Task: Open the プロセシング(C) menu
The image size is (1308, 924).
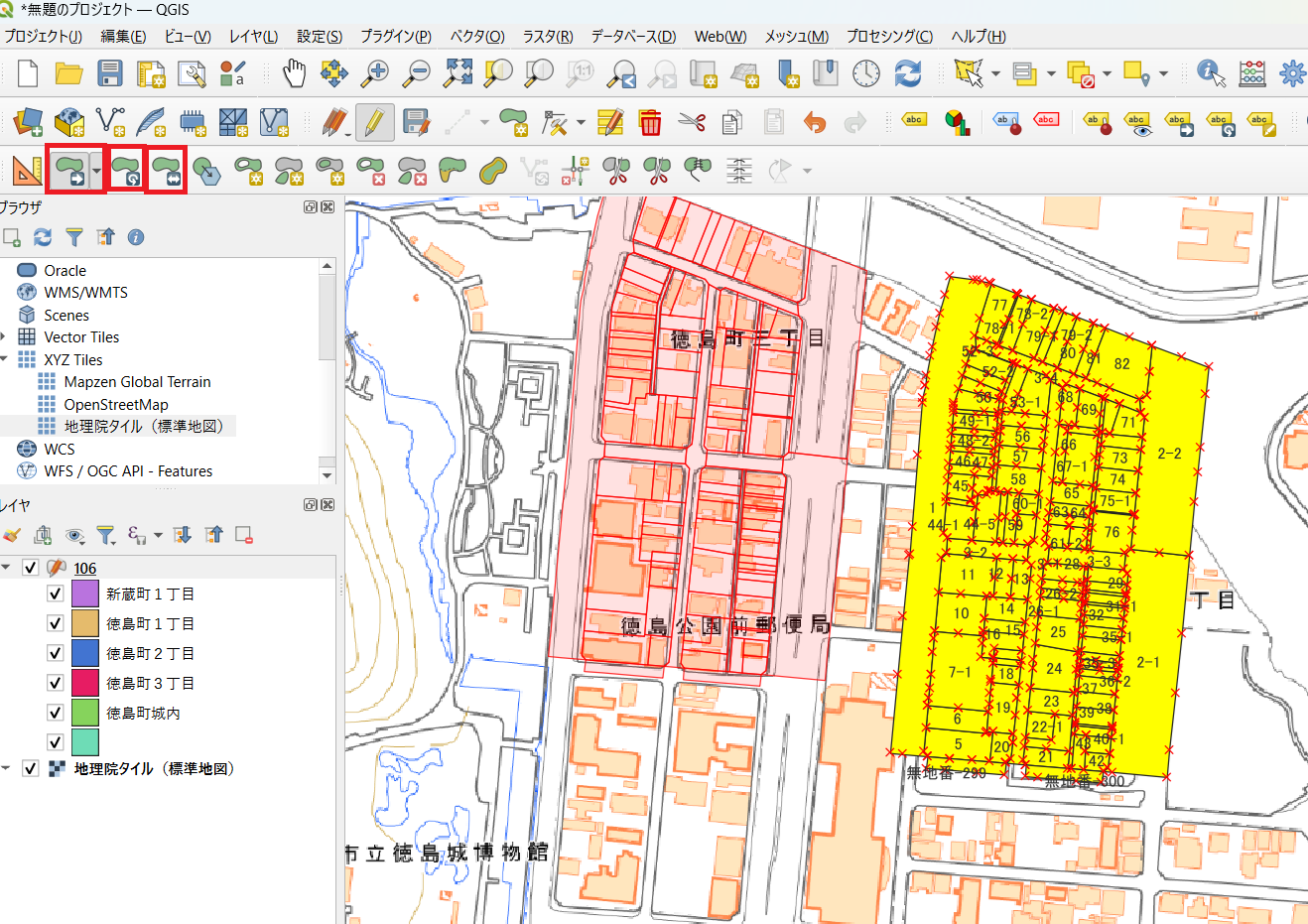Action: (x=889, y=36)
